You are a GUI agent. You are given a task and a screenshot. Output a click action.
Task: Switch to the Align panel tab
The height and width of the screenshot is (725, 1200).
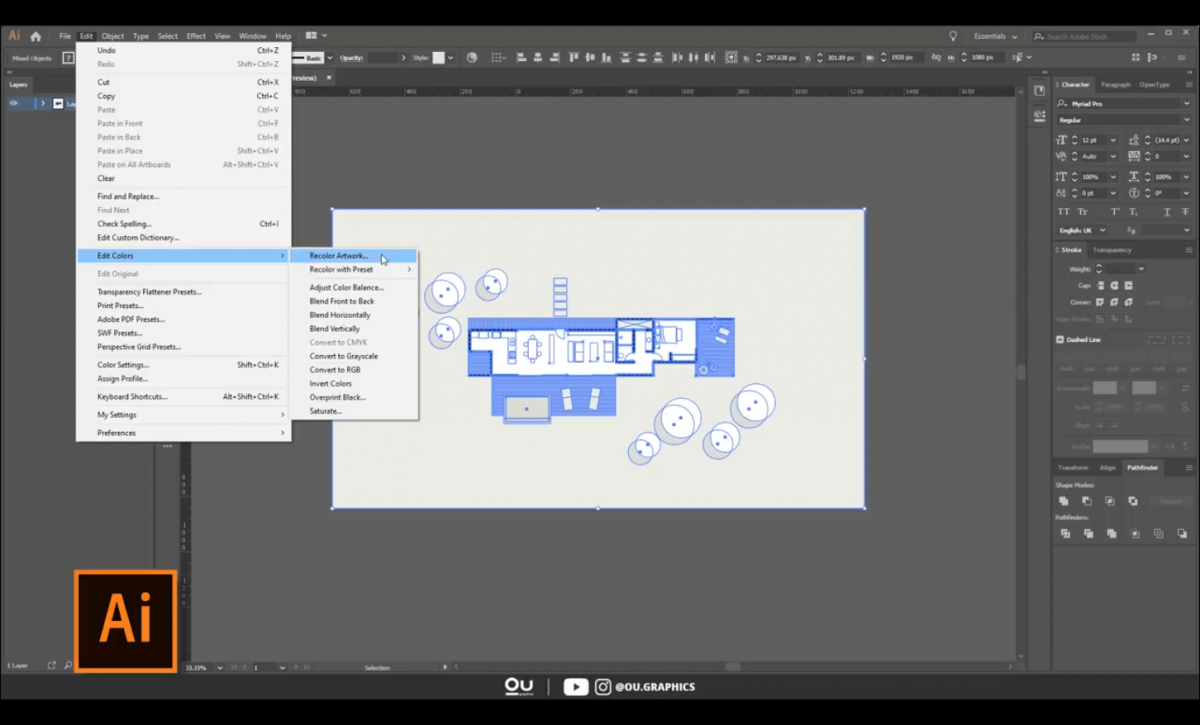coord(1107,468)
